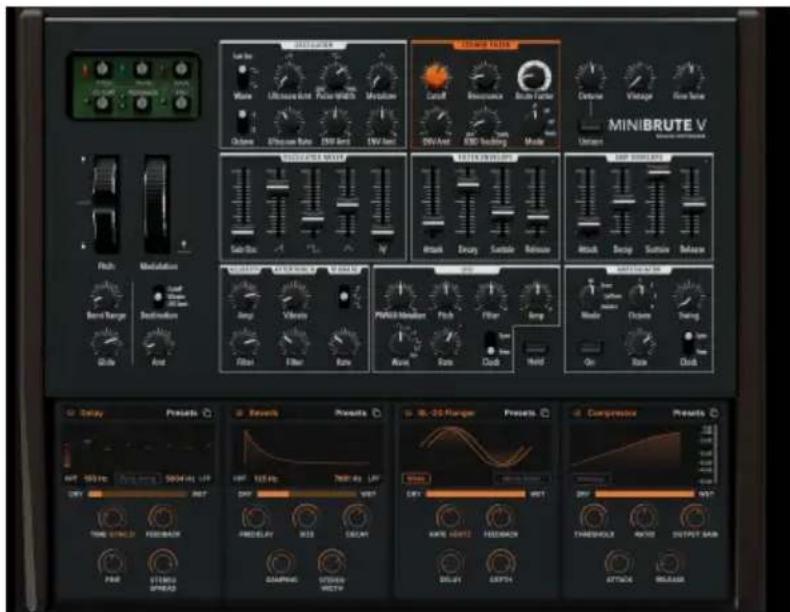790x612 pixels.
Task: Click the Detune knob
Action: coord(590,77)
